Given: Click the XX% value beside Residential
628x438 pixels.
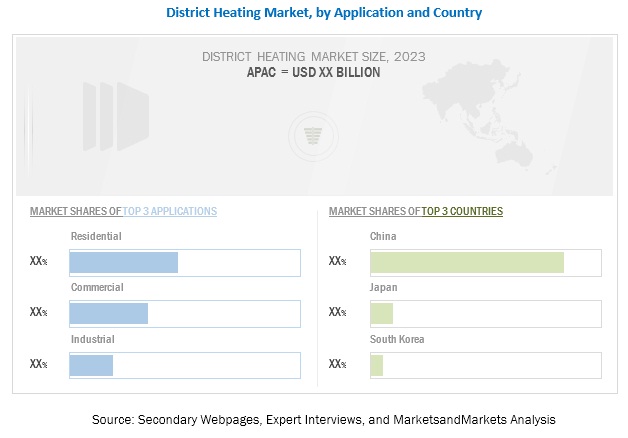Looking at the screenshot, I should (x=39, y=262).
